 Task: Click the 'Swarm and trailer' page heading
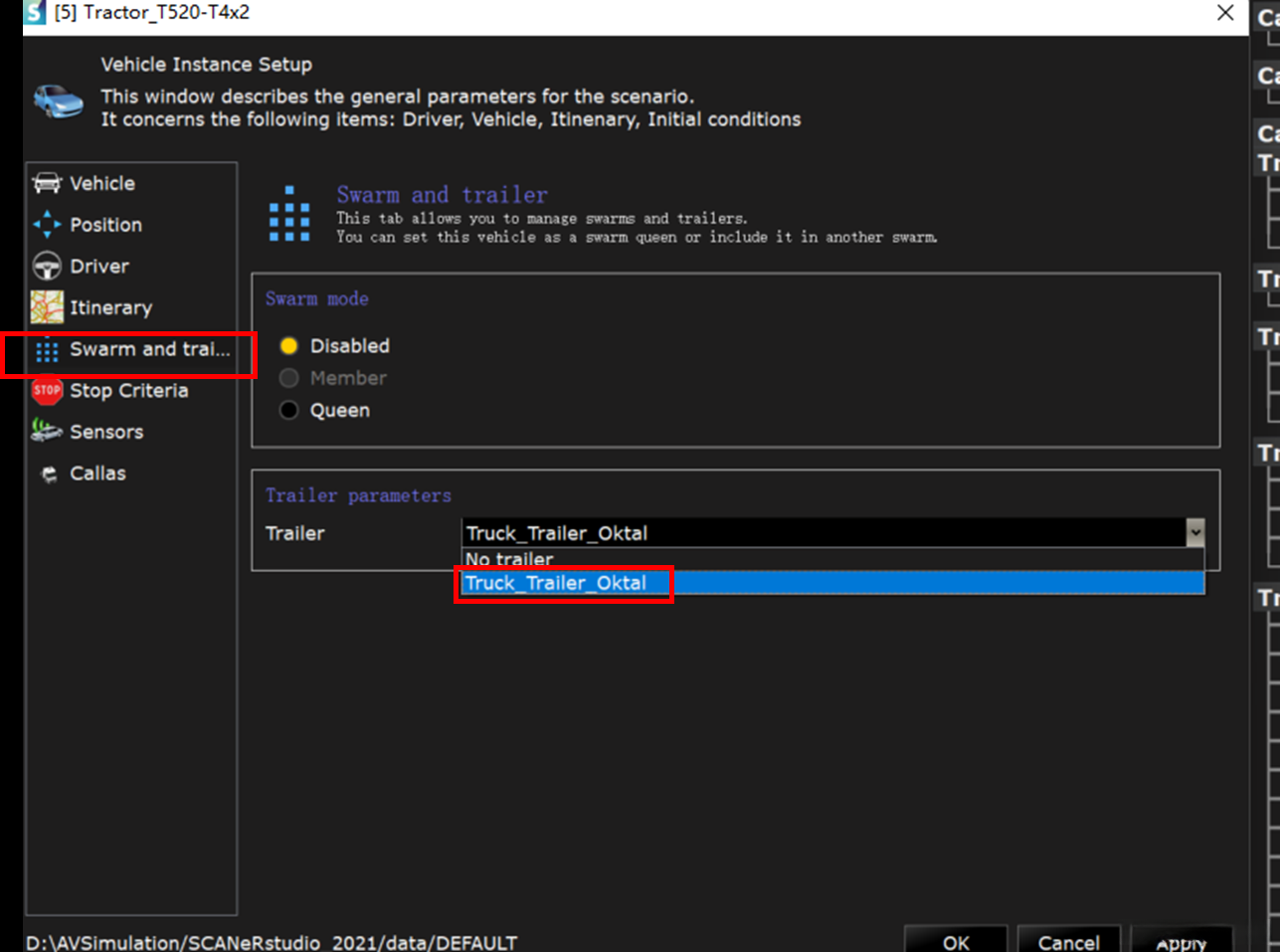(442, 195)
